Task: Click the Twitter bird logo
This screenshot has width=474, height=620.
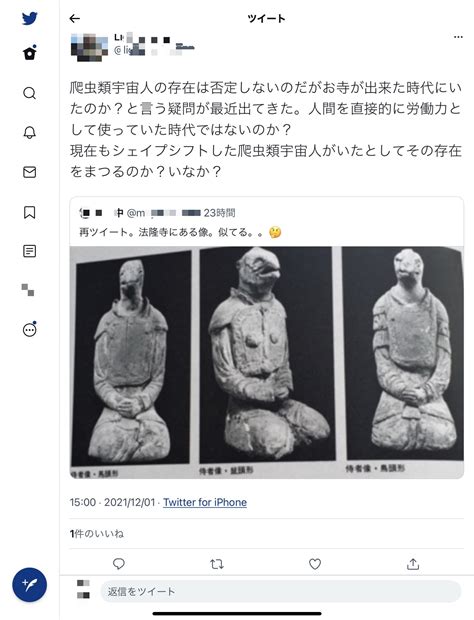Action: 30,18
